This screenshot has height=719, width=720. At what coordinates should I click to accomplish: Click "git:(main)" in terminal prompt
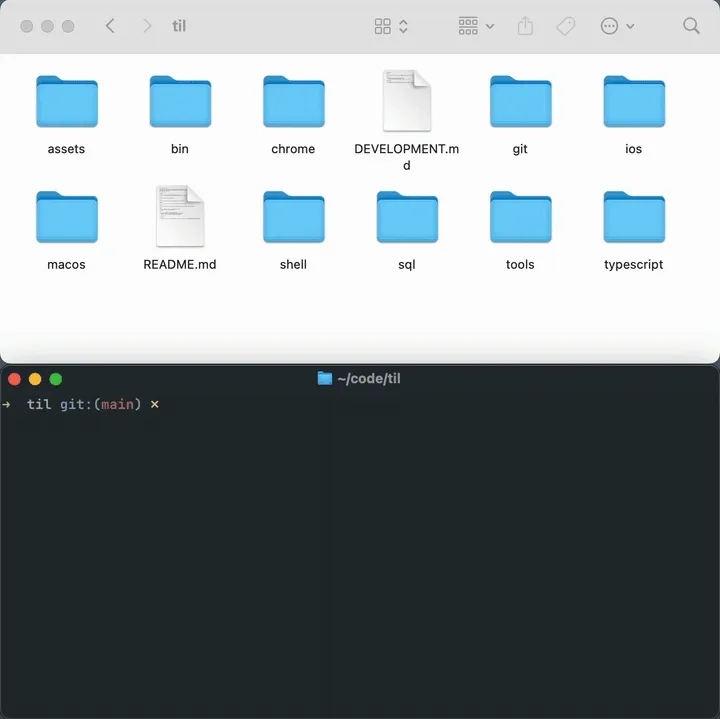coord(101,404)
